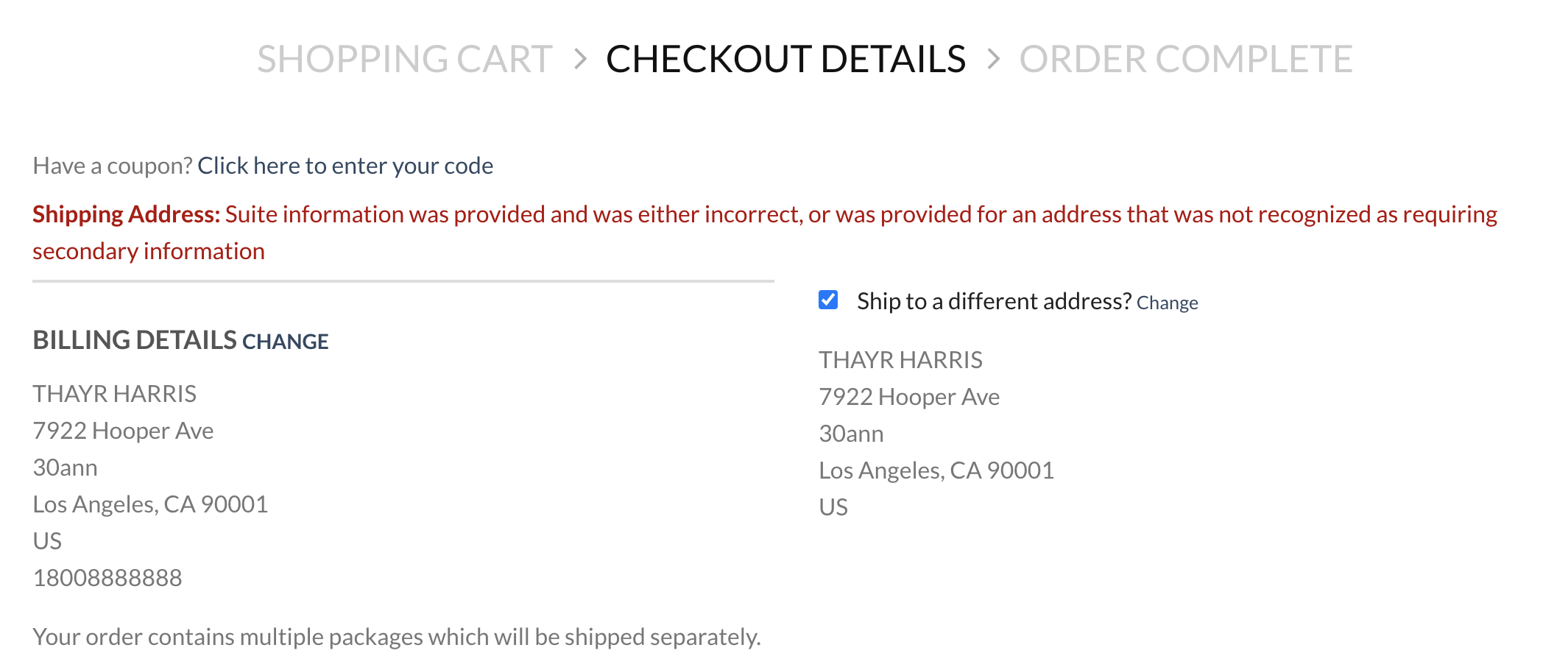
Task: Click the shipping city Los Angeles line
Action: pyautogui.click(x=936, y=470)
